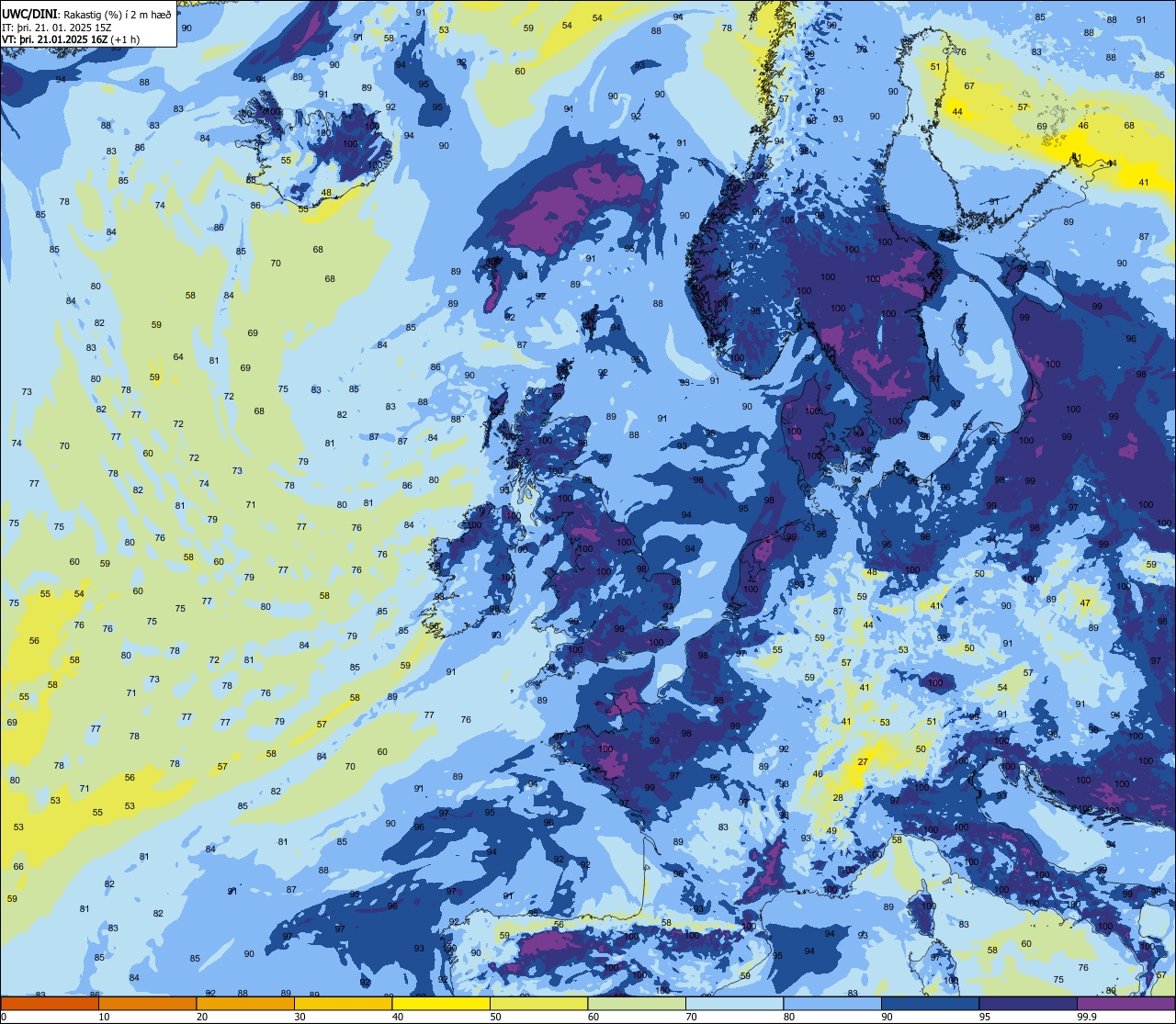1176x1024 pixels.
Task: Click the dark orange 0–10 legend swatch
Action: [50, 1003]
